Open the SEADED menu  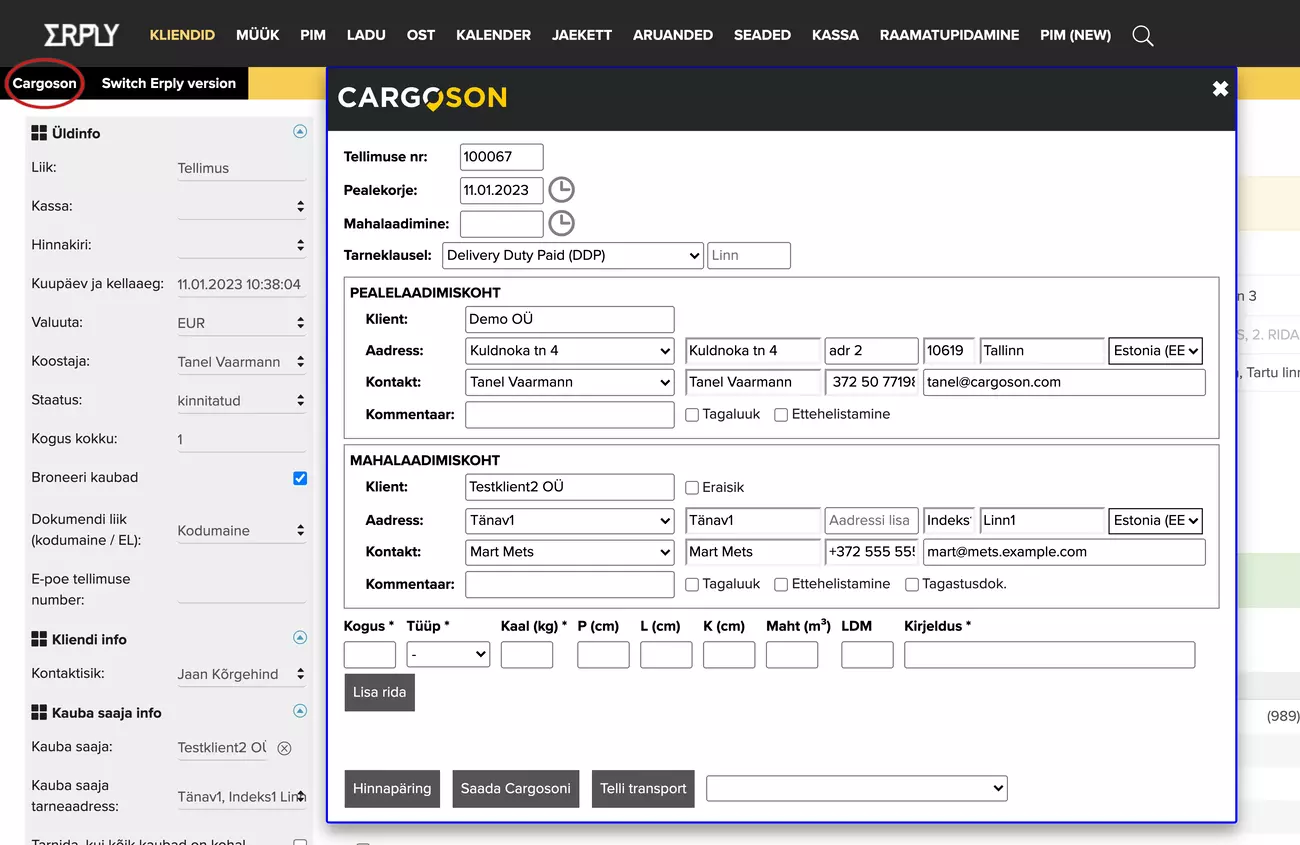(x=762, y=35)
